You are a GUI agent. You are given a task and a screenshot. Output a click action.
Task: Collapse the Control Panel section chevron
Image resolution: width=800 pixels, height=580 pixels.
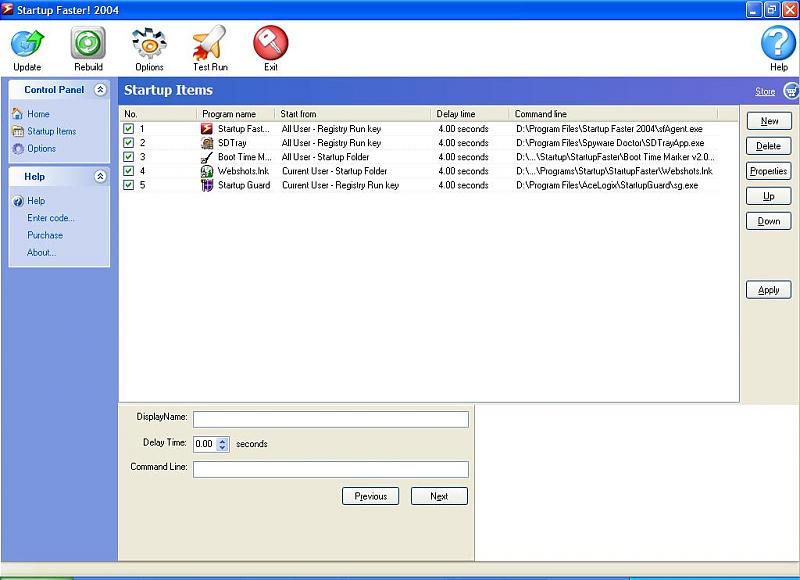click(101, 90)
